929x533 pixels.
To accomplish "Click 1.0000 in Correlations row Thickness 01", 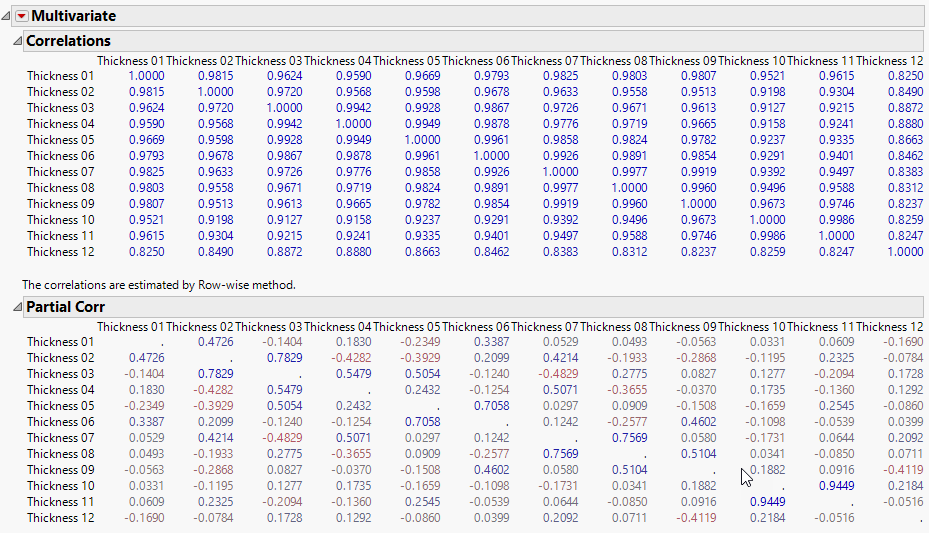I will point(146,76).
